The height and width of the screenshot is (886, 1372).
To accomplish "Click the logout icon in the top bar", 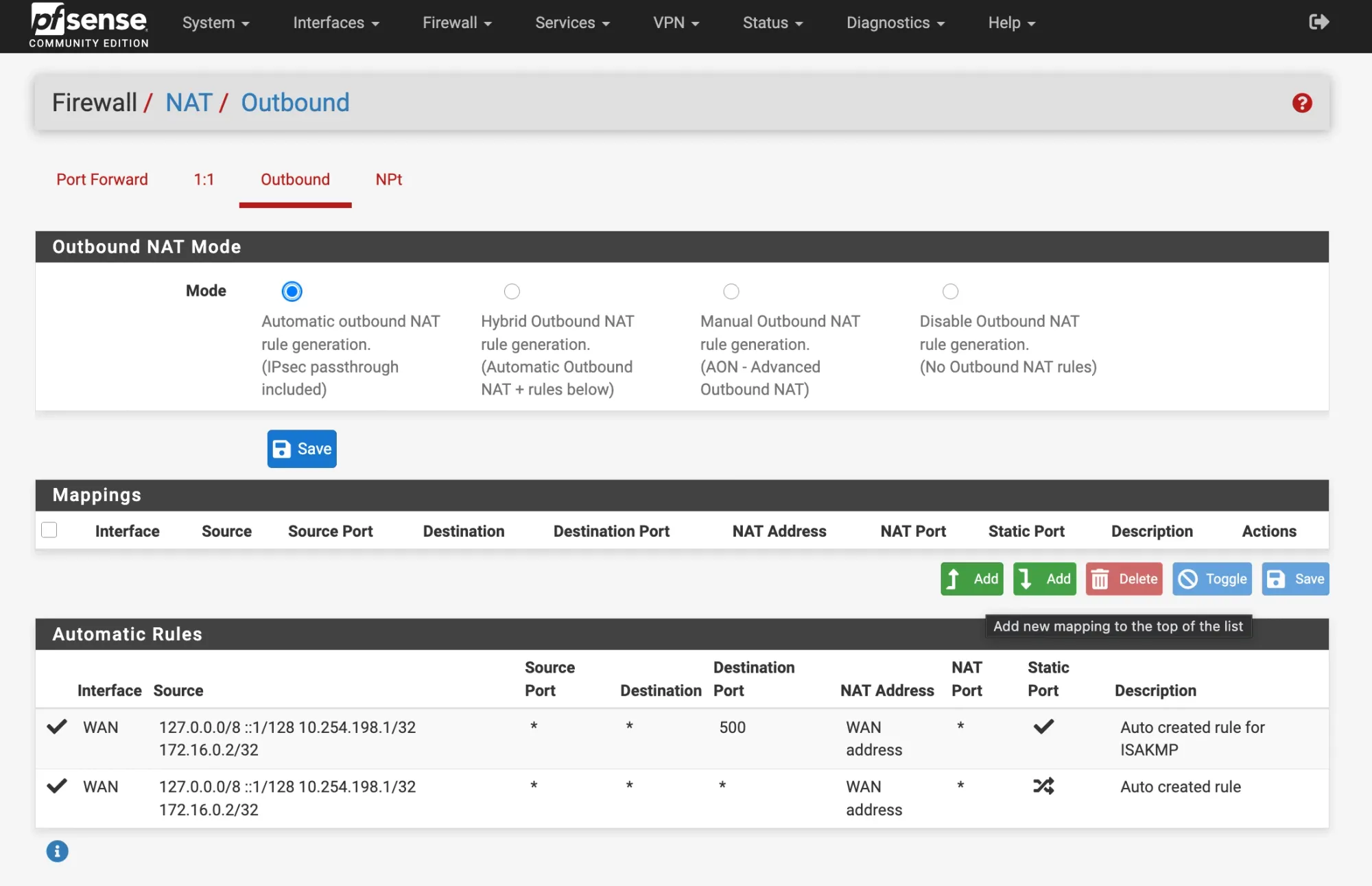I will 1318,22.
